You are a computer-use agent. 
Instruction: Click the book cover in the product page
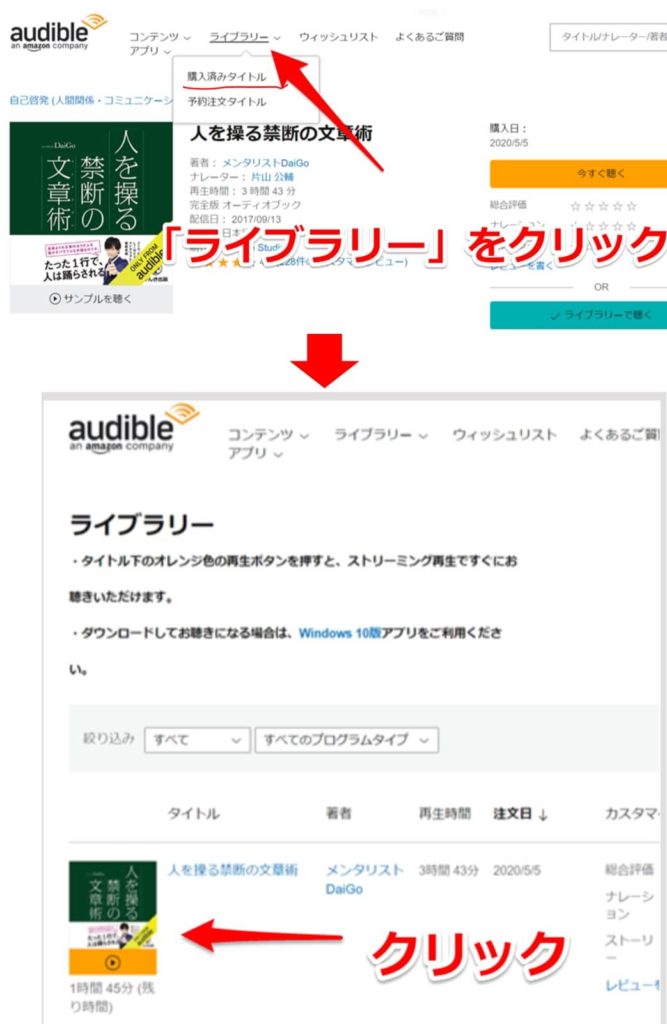(x=91, y=203)
